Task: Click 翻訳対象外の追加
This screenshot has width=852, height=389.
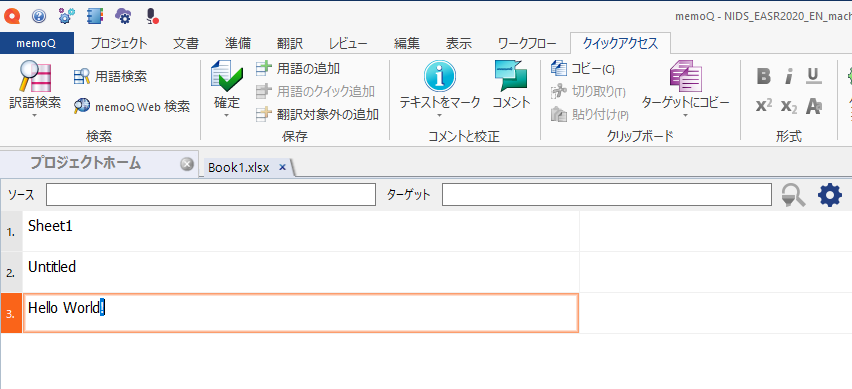Action: point(317,114)
